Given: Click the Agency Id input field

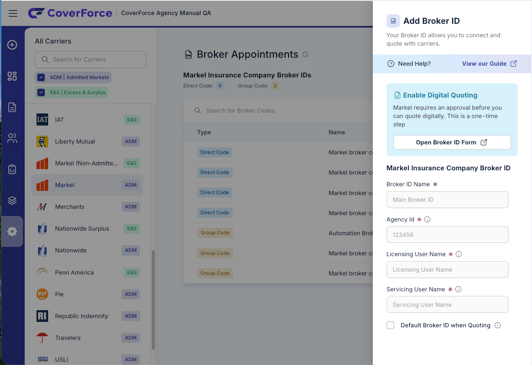Looking at the screenshot, I should coord(447,235).
